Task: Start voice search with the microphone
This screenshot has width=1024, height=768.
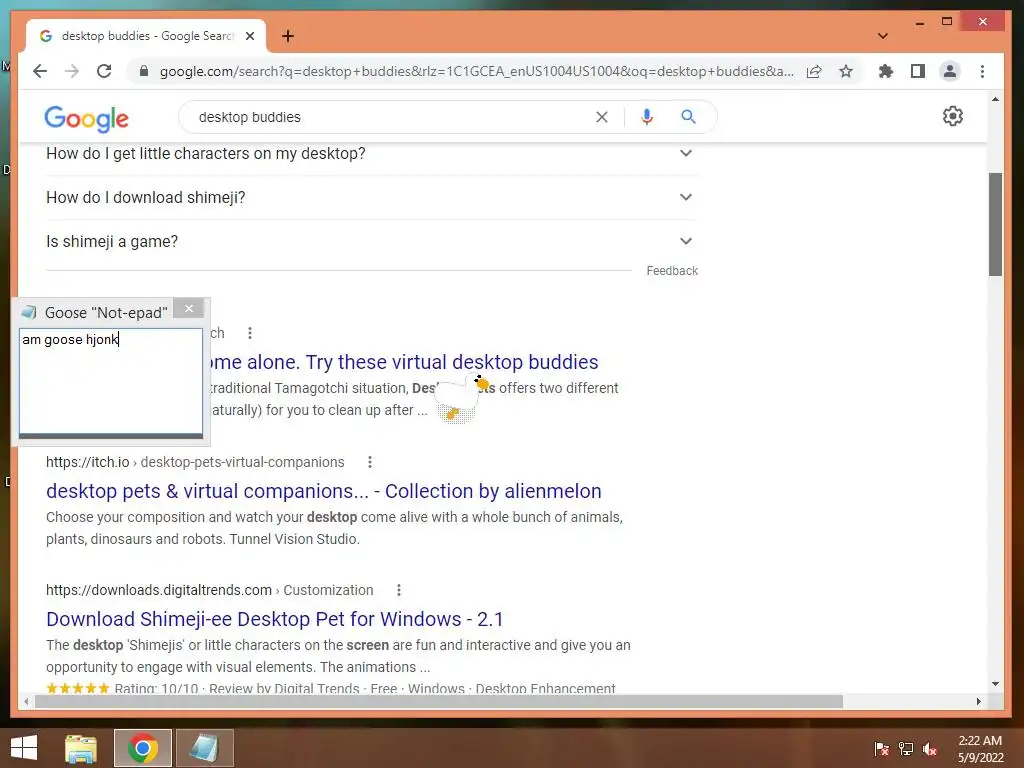Action: click(647, 117)
